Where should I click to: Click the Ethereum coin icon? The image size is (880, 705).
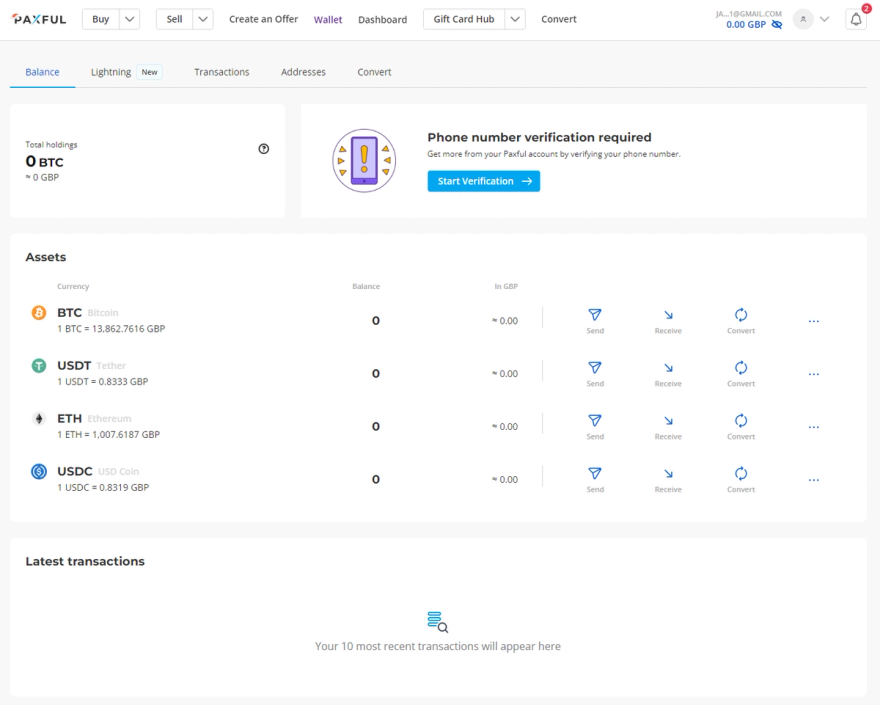coord(39,419)
